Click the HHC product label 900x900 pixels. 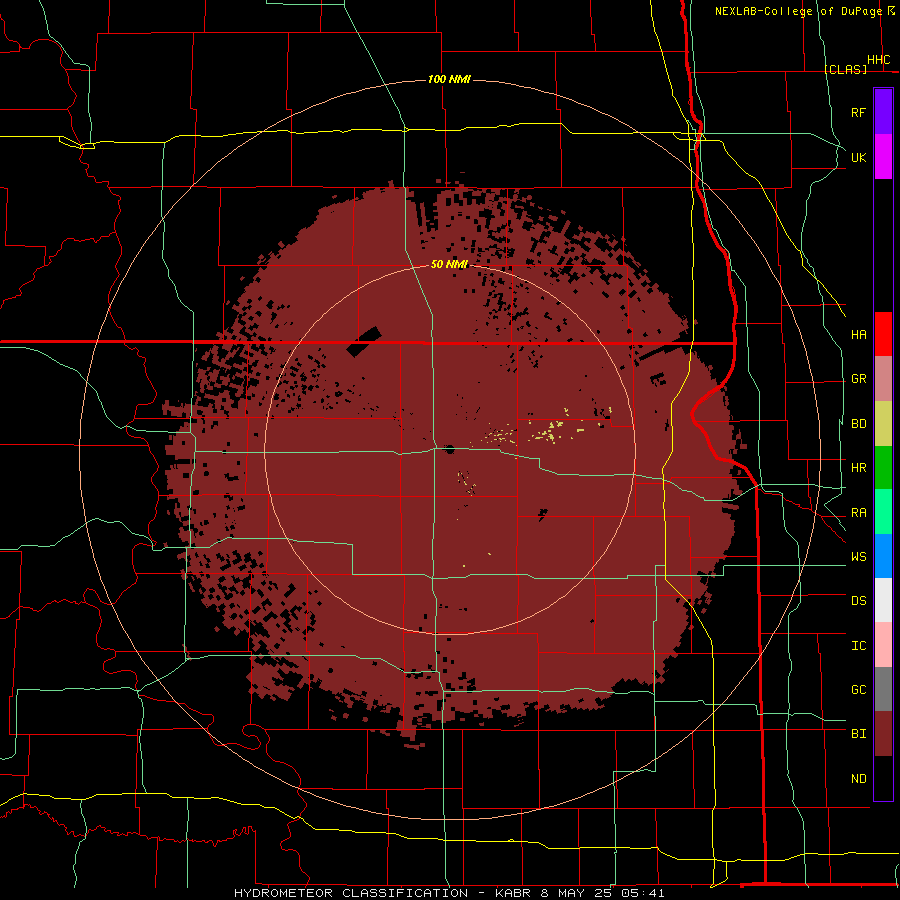pos(878,60)
